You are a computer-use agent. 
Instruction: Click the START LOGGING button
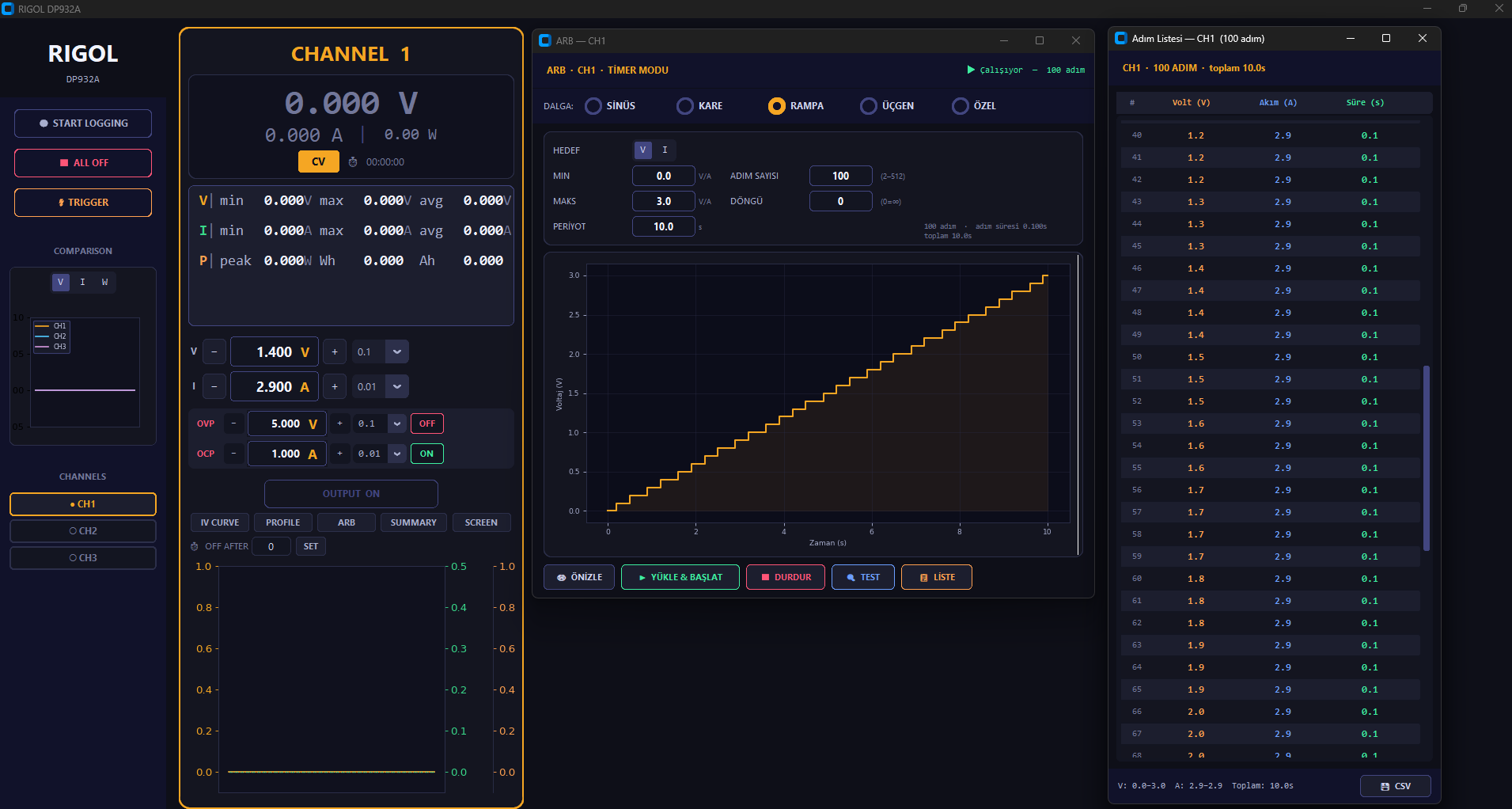tap(83, 123)
